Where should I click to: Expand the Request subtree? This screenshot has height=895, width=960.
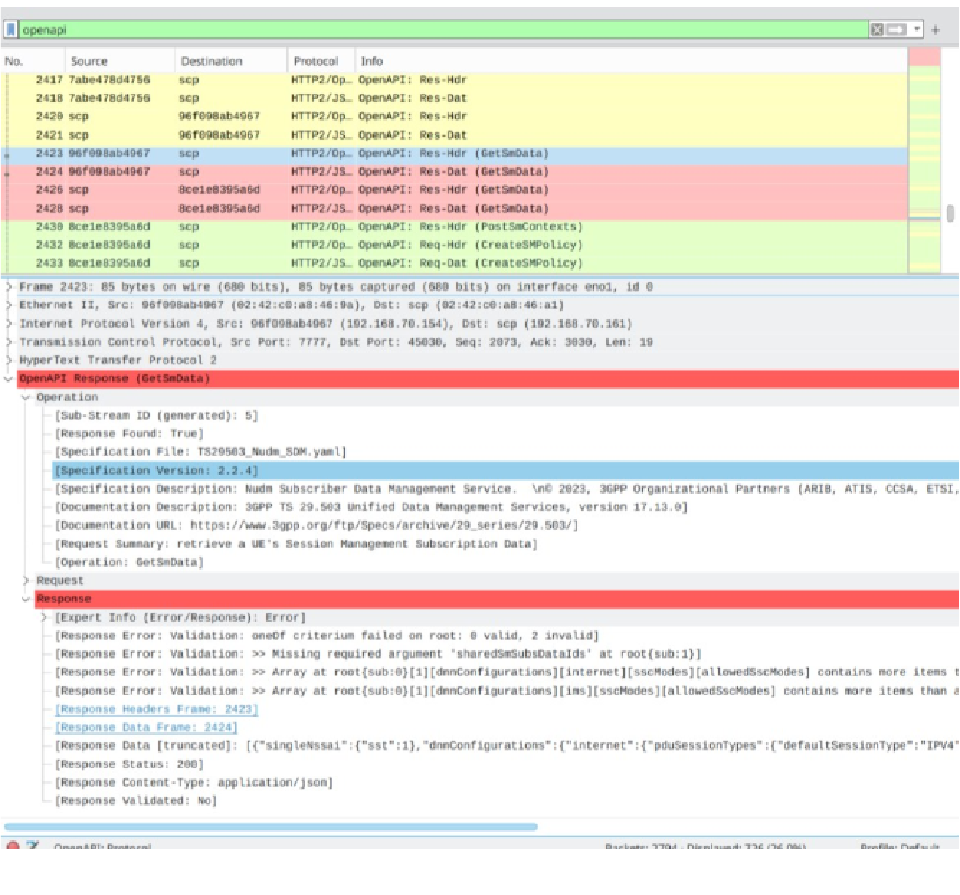click(x=24, y=580)
